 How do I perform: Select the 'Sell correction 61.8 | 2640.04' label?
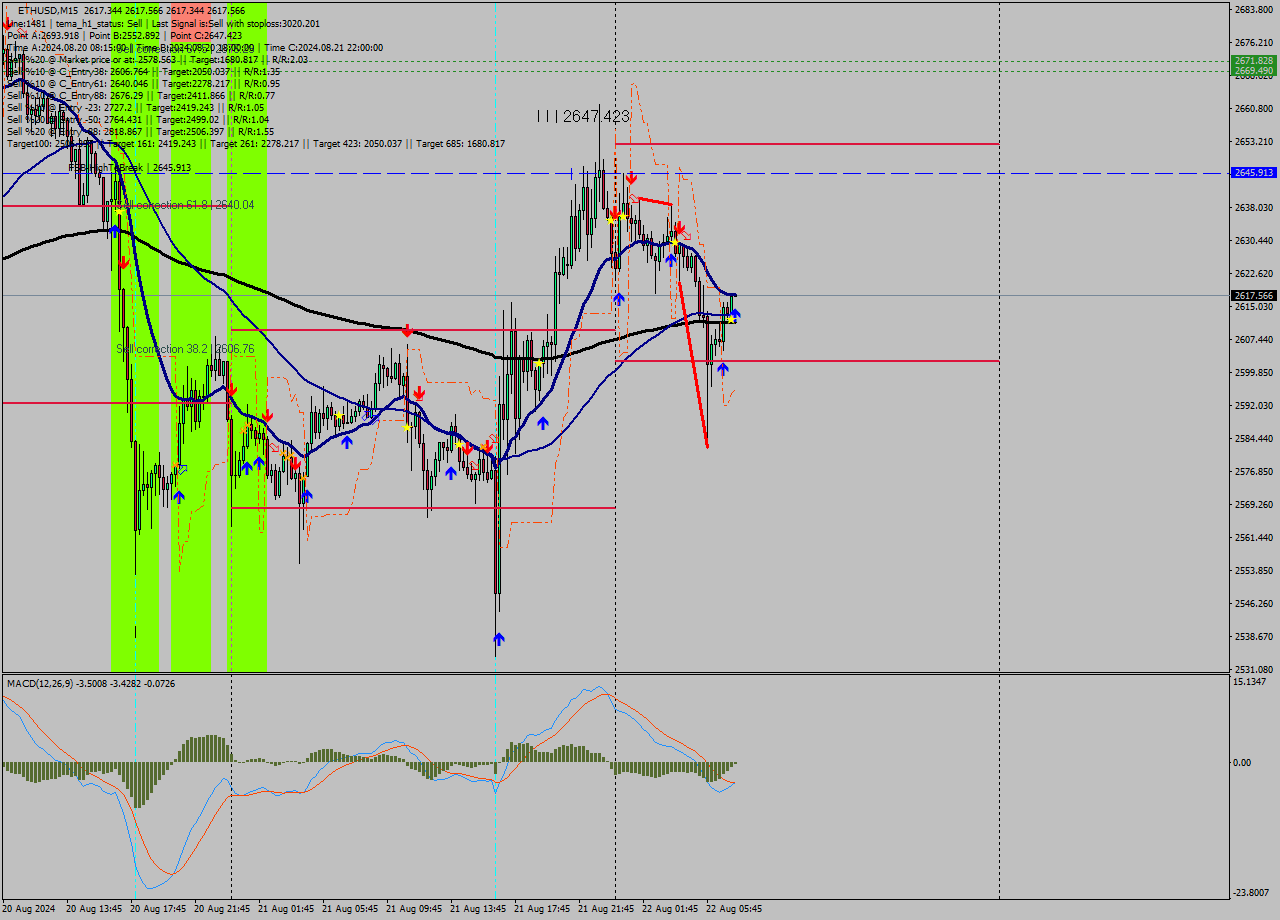(x=184, y=204)
